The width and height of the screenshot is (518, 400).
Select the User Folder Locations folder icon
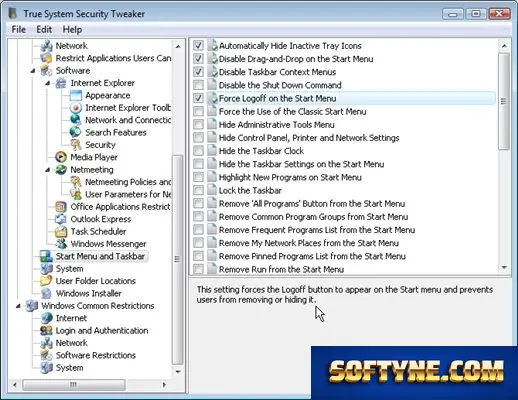tap(46, 281)
